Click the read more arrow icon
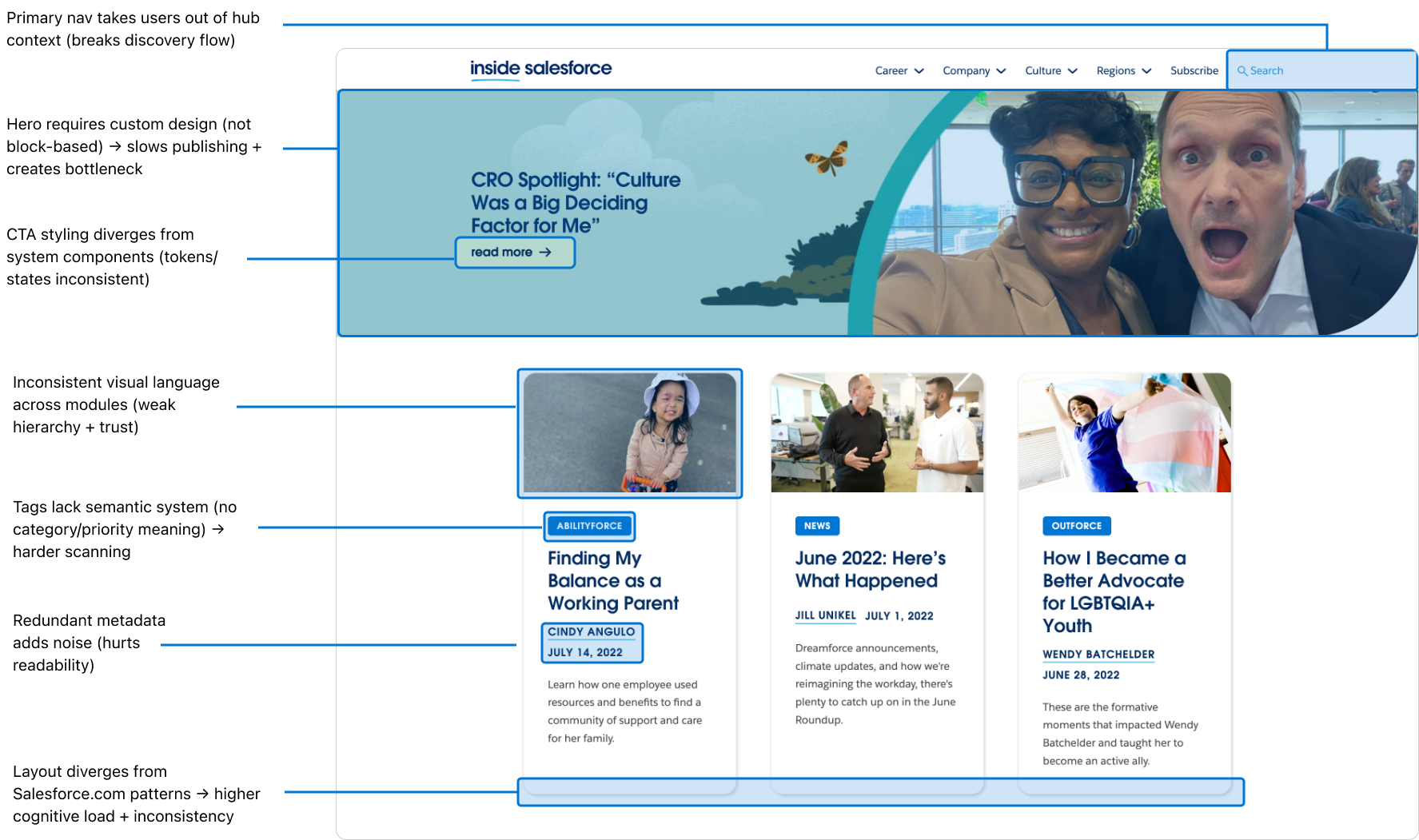This screenshot has height=840, width=1419. pos(545,253)
